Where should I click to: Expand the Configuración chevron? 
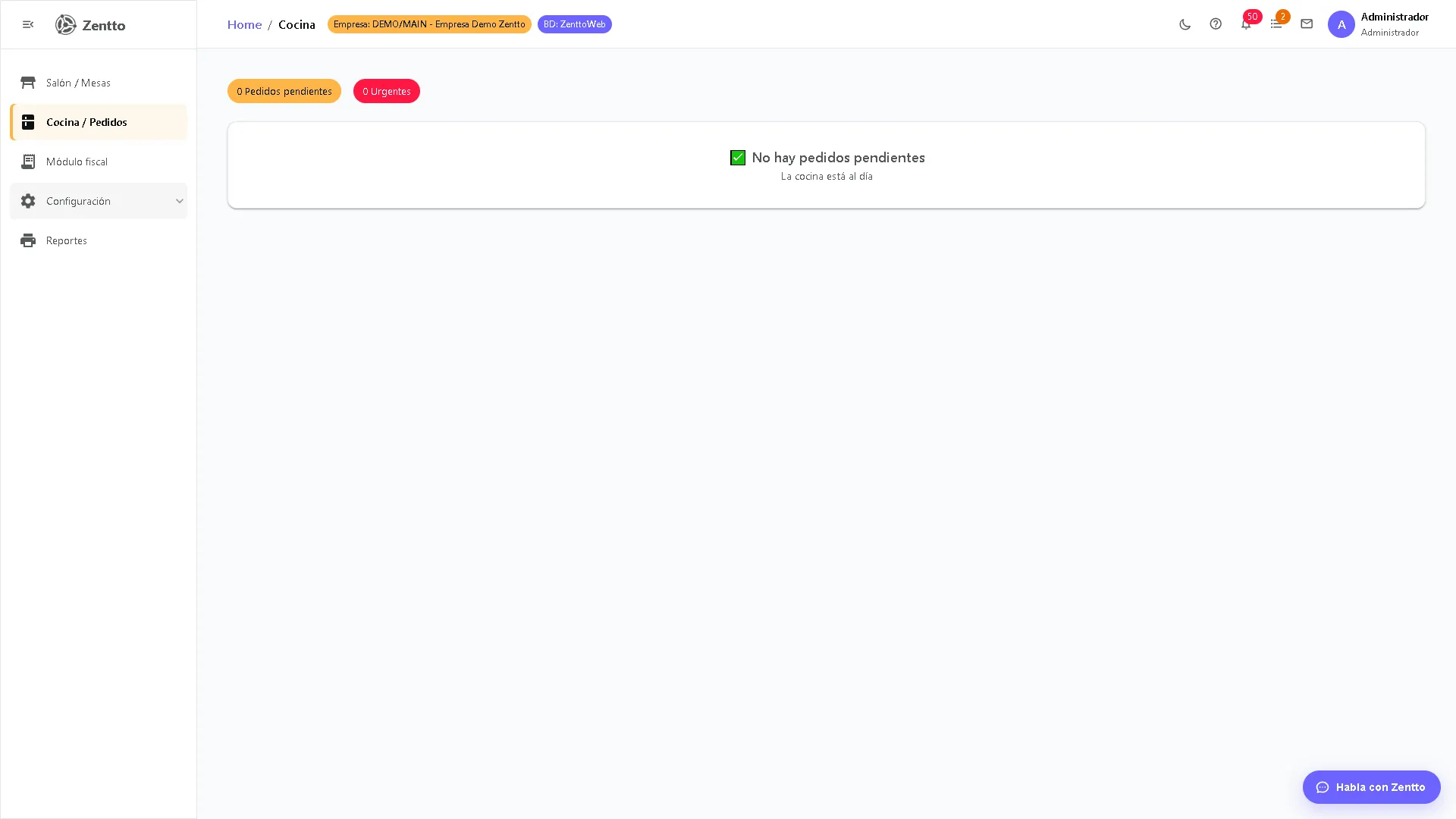tap(180, 201)
